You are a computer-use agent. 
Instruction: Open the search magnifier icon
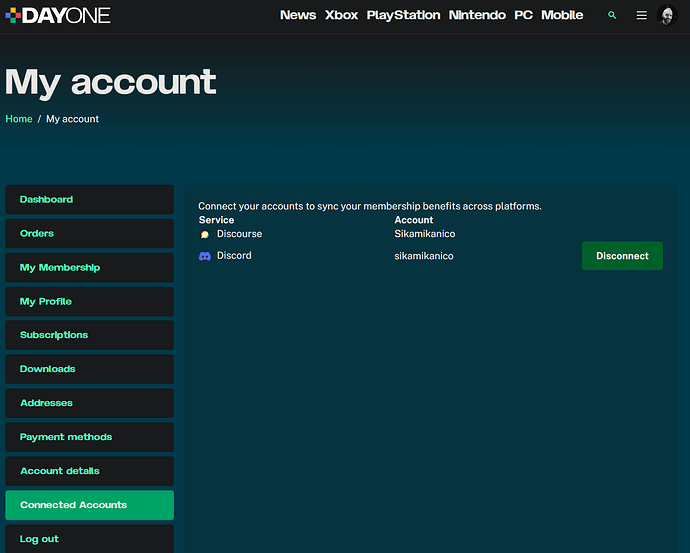pyautogui.click(x=613, y=16)
